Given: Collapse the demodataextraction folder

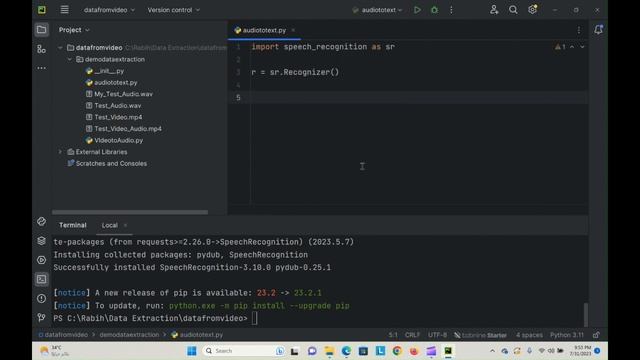Looking at the screenshot, I should (69, 59).
